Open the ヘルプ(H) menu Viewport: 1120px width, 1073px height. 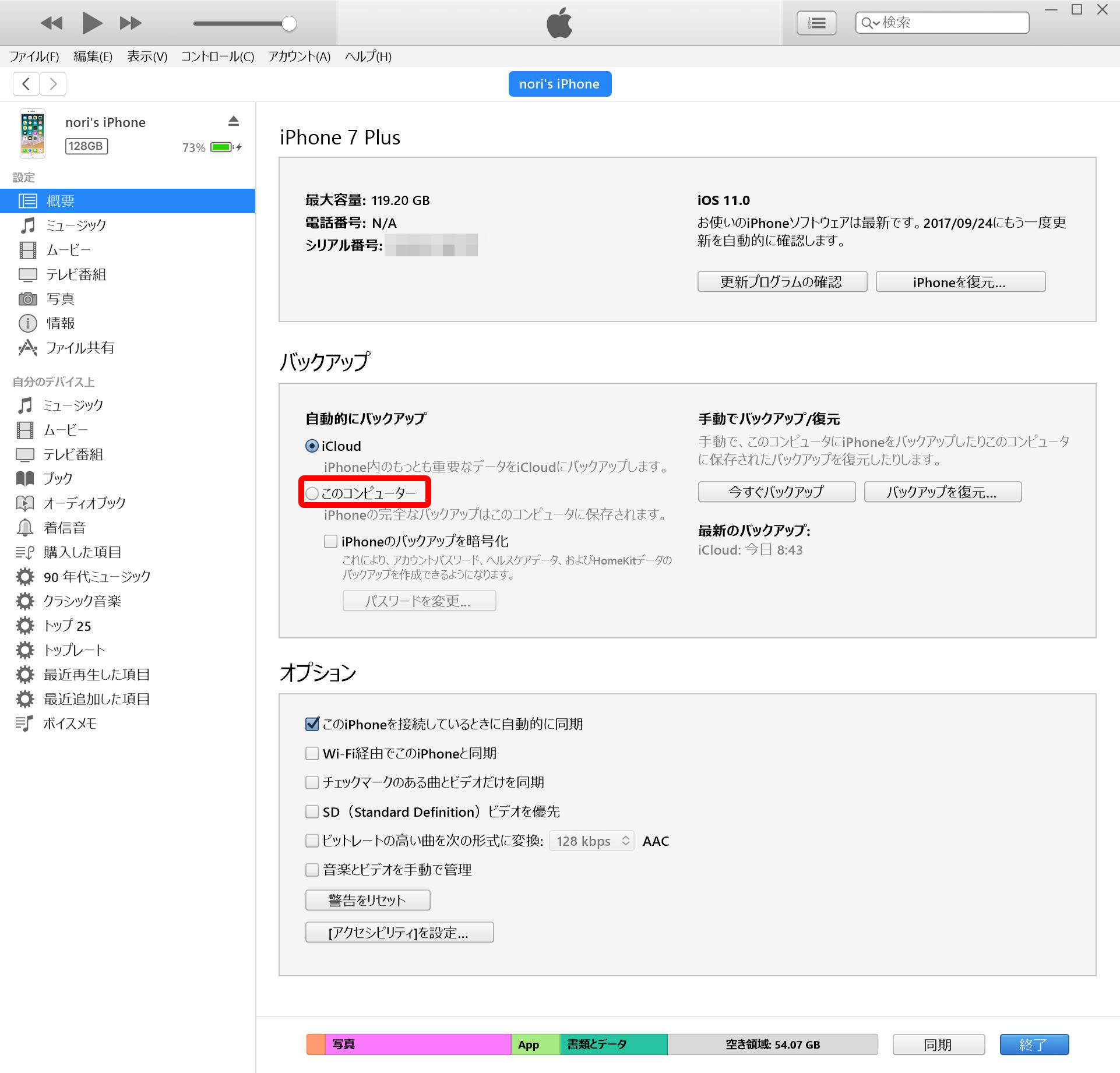pyautogui.click(x=368, y=57)
